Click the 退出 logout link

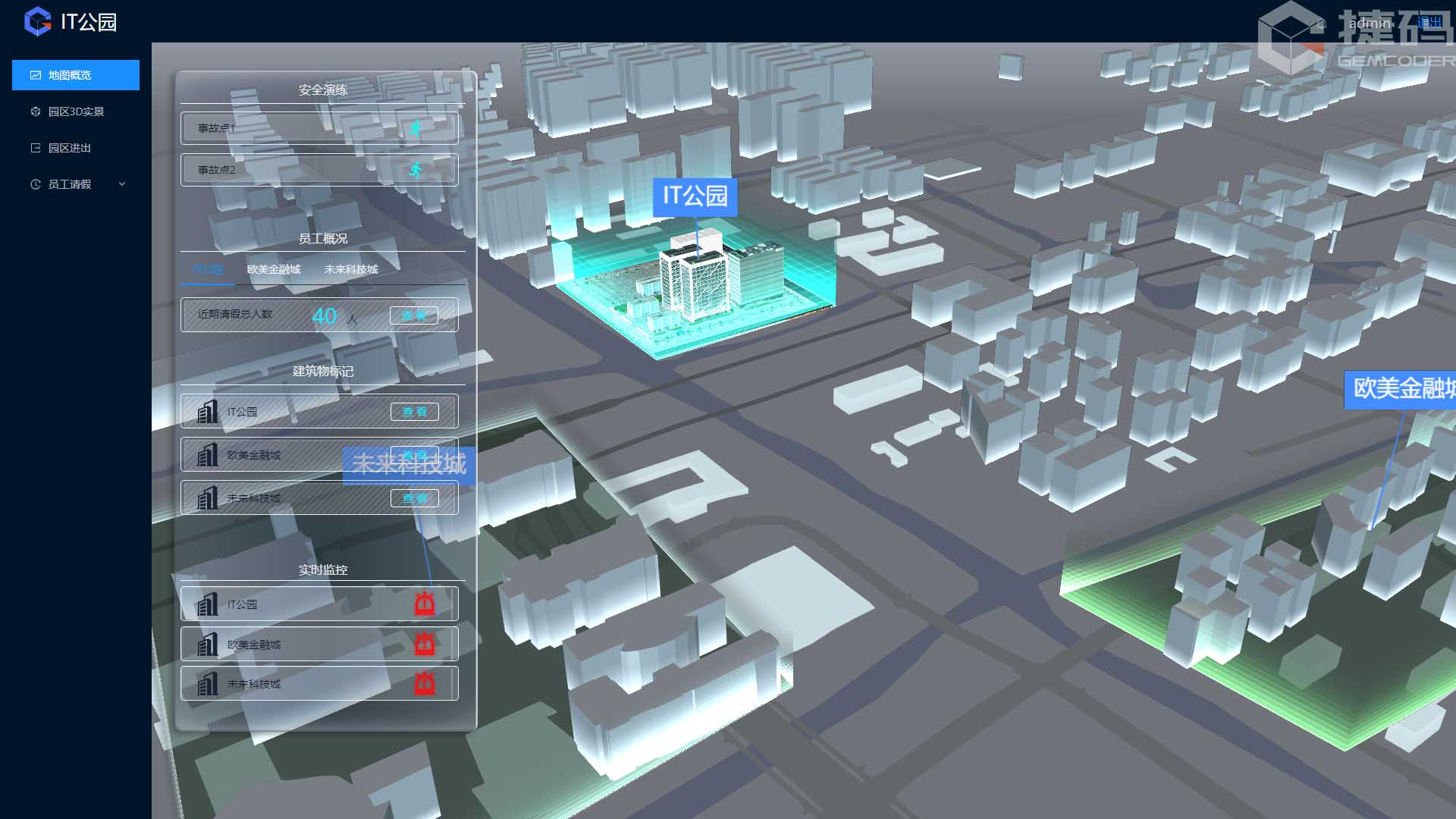coord(1429,23)
